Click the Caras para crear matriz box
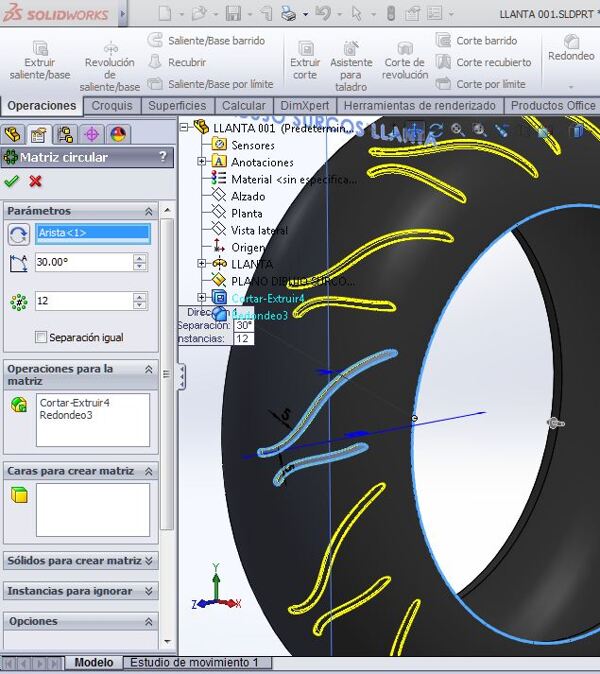The width and height of the screenshot is (600, 674). point(93,510)
